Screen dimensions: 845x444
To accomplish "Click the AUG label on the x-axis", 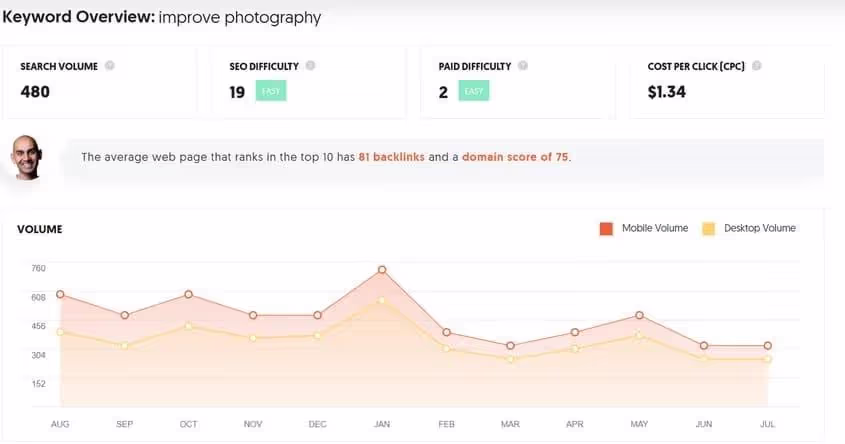I will pyautogui.click(x=60, y=424).
